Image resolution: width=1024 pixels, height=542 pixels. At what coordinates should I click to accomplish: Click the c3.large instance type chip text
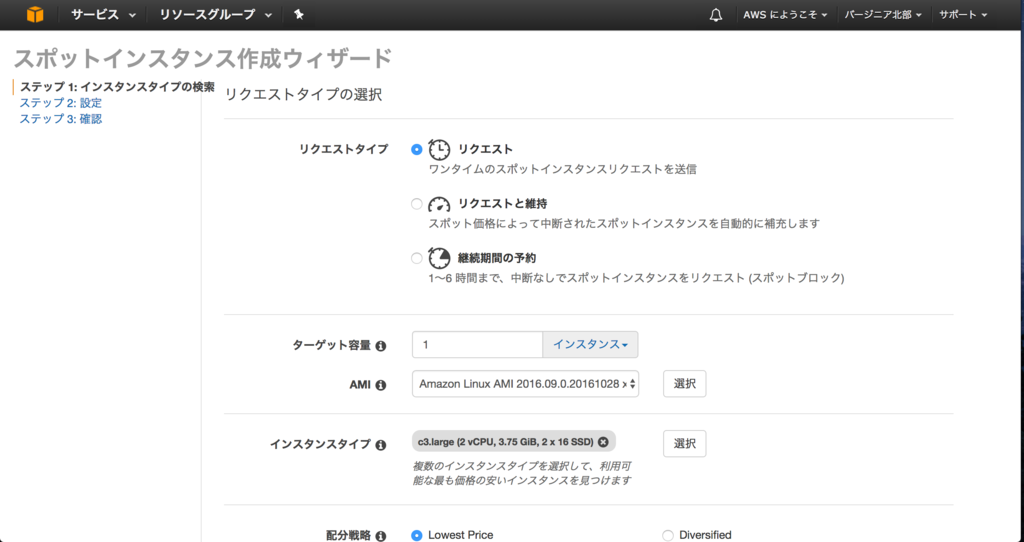505,442
